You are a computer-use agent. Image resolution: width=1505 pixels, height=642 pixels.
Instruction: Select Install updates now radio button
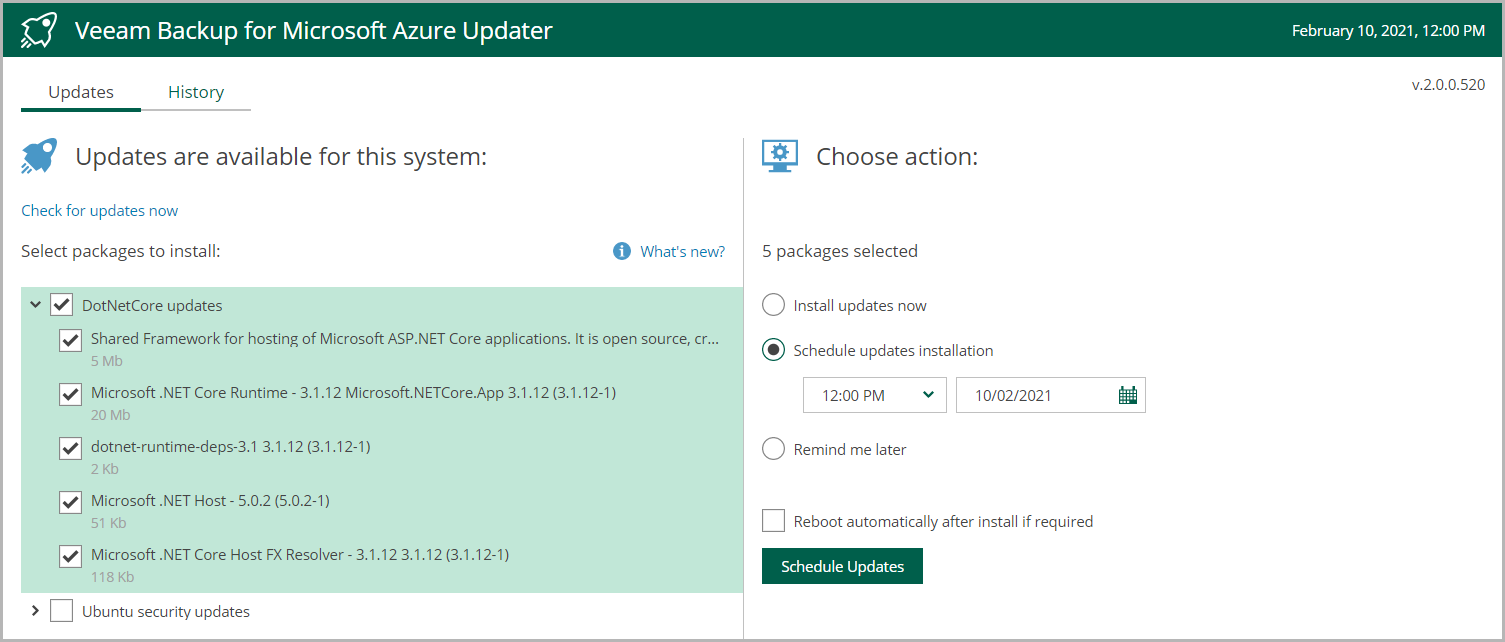point(773,305)
